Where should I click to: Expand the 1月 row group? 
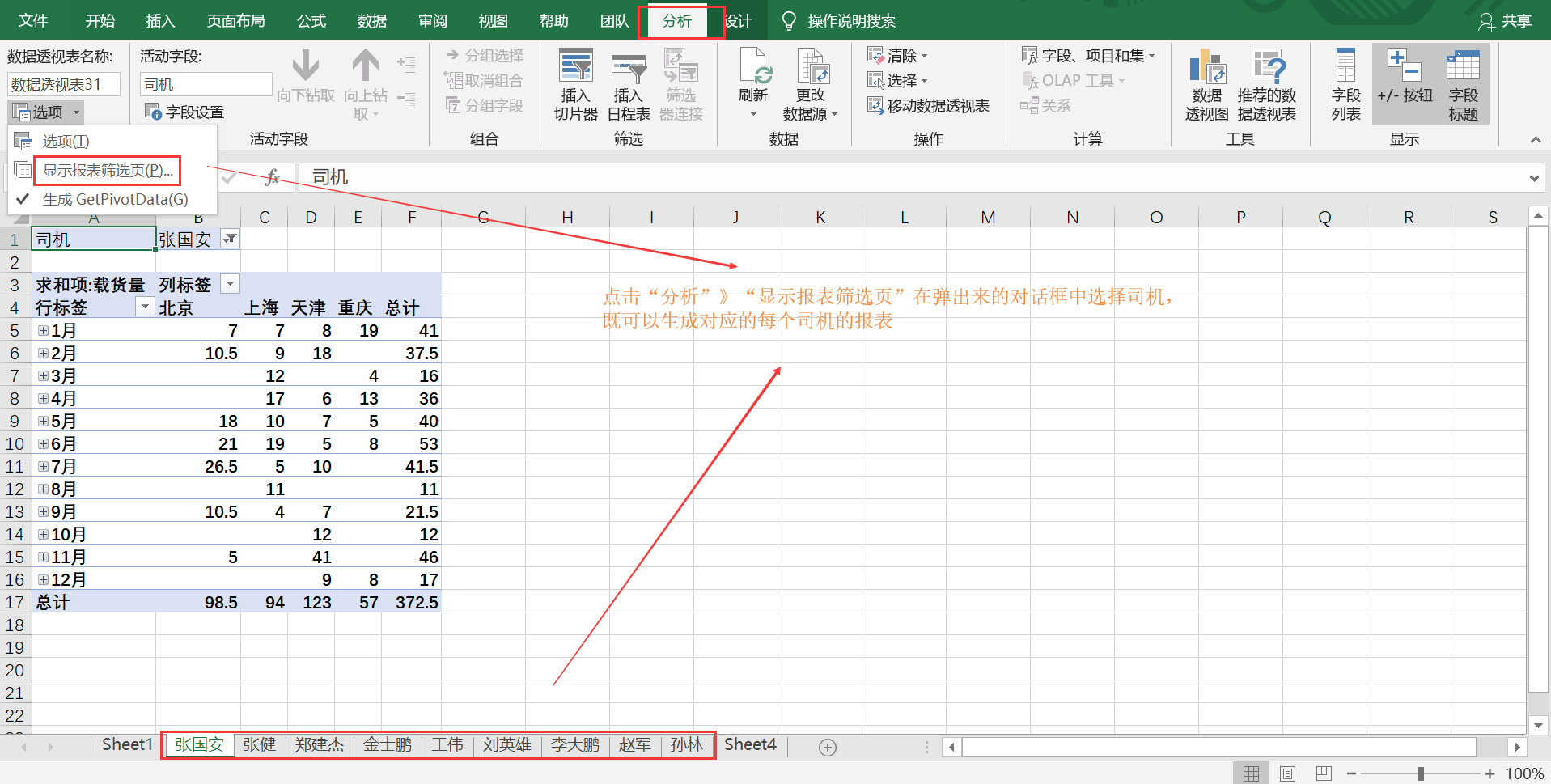[x=42, y=330]
